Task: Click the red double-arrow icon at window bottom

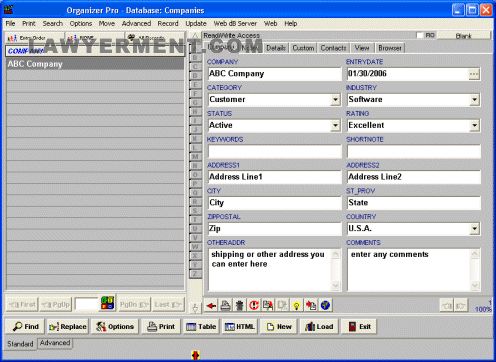Action: coord(195,355)
